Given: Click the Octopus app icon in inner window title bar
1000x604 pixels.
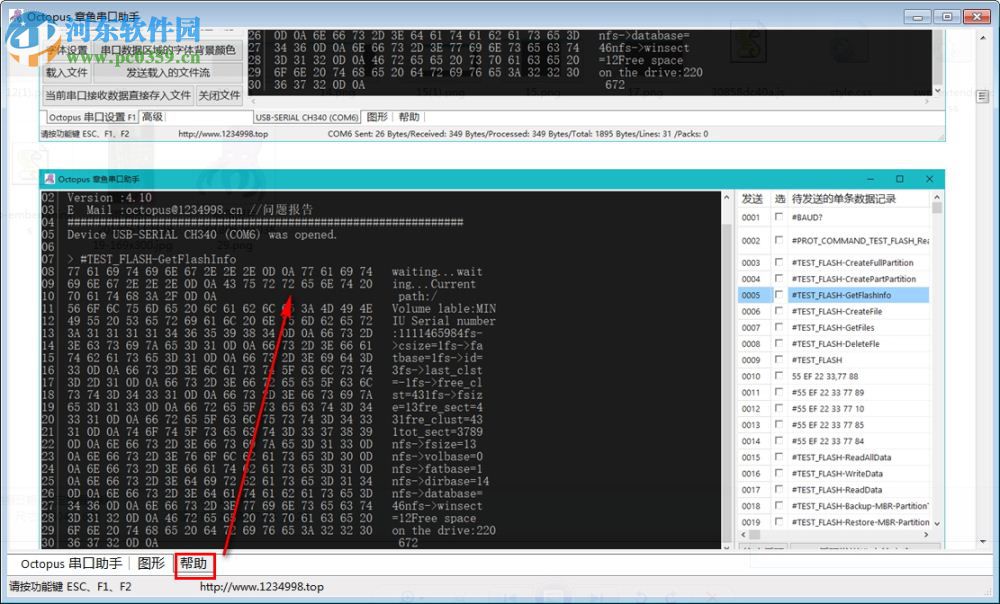Looking at the screenshot, I should pyautogui.click(x=49, y=179).
